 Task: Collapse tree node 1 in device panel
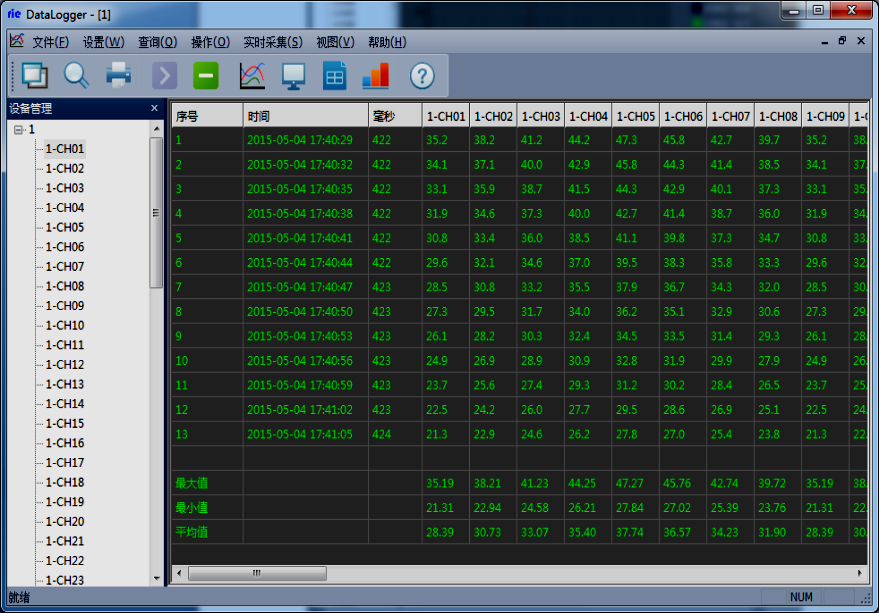(18, 129)
